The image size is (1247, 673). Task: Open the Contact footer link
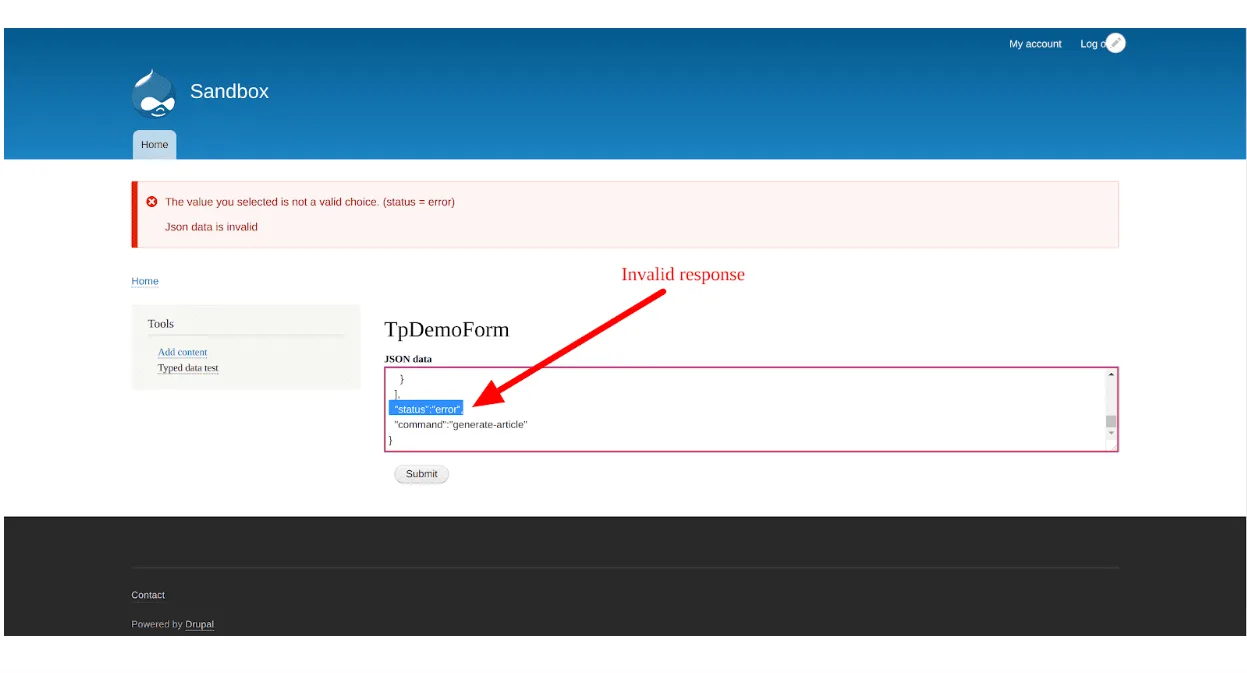click(x=148, y=595)
